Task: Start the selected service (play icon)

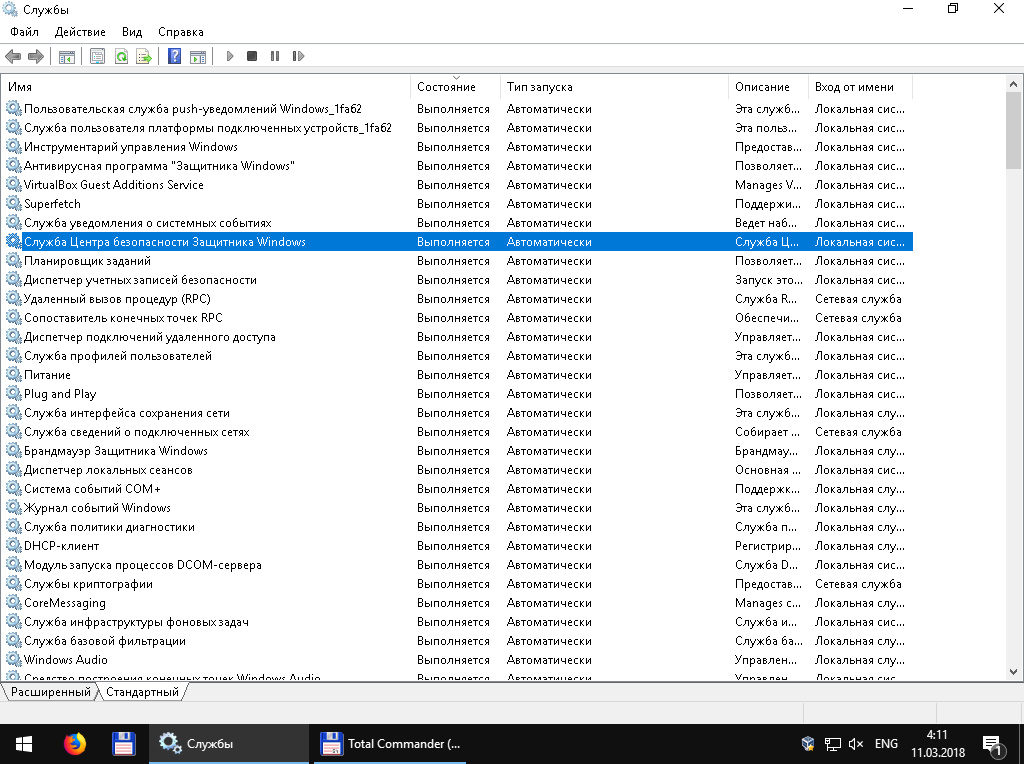Action: [x=230, y=56]
